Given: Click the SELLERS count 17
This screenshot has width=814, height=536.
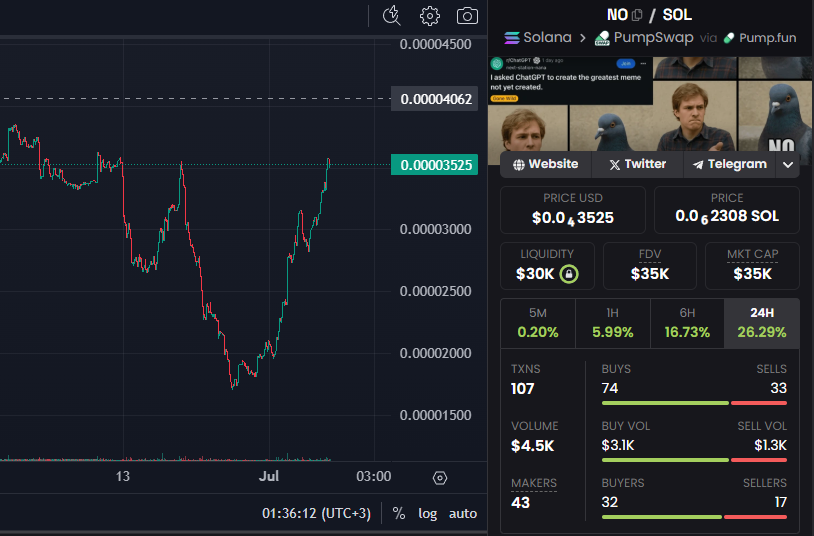Looking at the screenshot, I should (x=780, y=502).
